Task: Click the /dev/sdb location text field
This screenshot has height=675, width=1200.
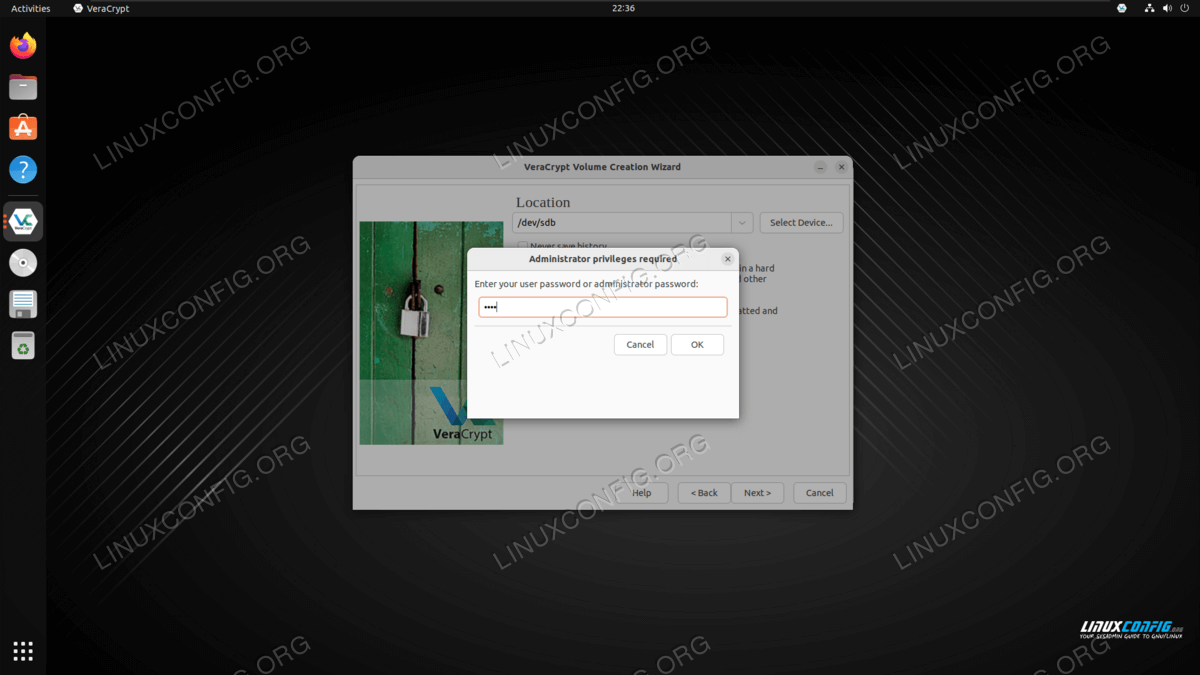Action: point(622,223)
